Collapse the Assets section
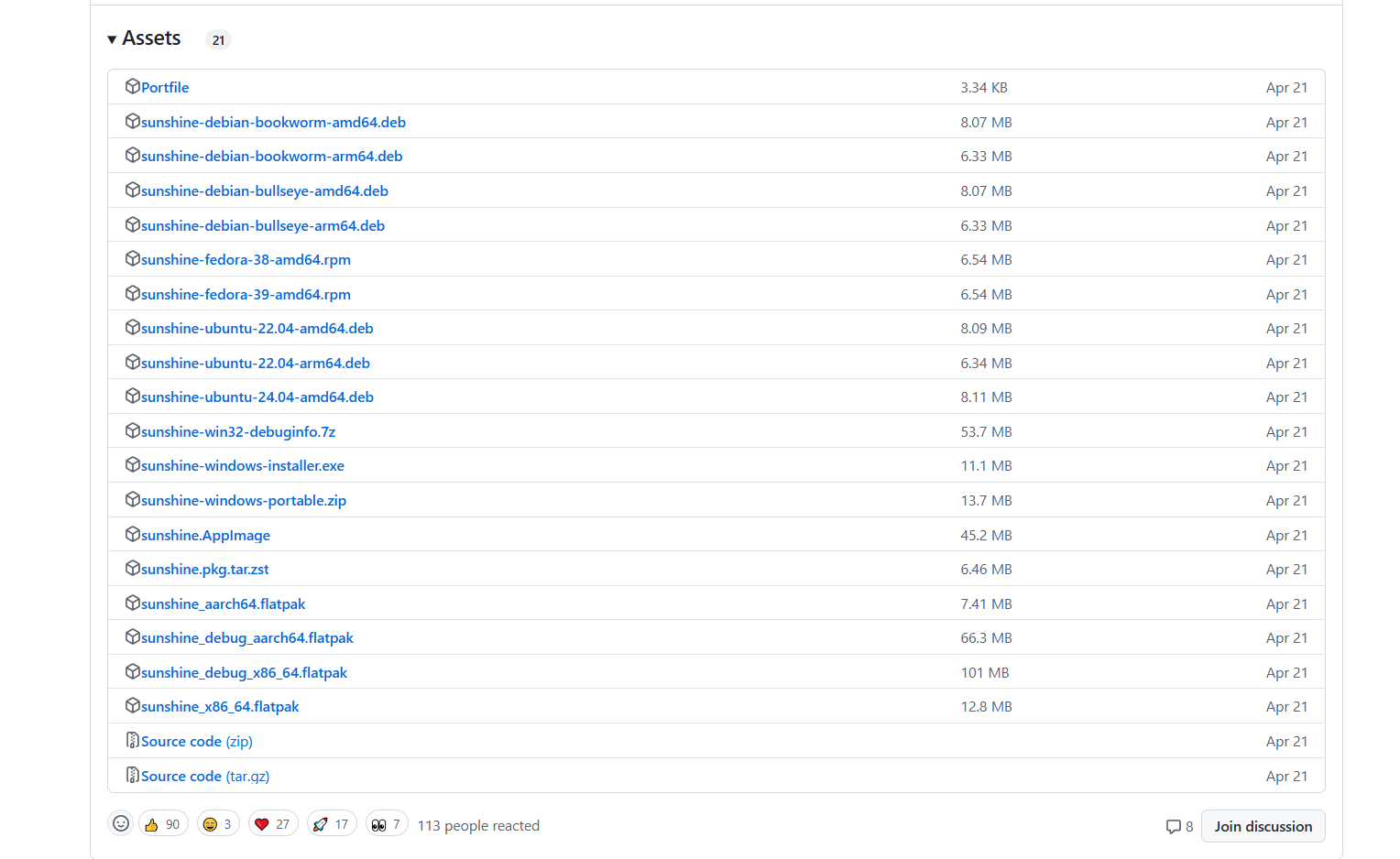Screen dimensions: 1400x859 coord(144,38)
